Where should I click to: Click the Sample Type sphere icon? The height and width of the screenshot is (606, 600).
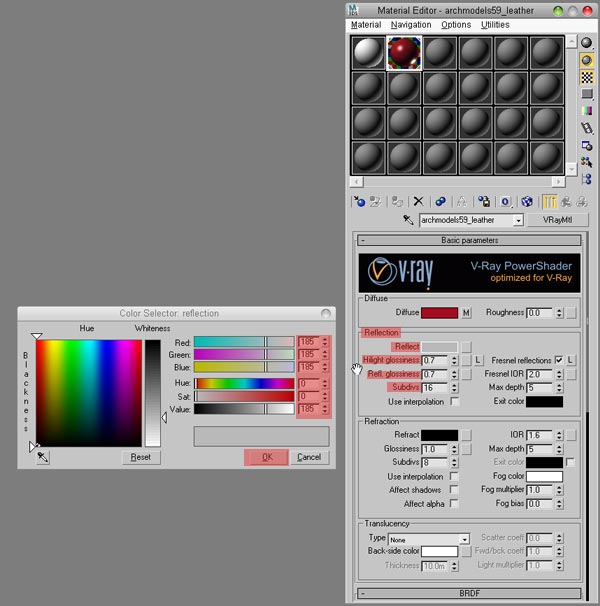[x=586, y=43]
